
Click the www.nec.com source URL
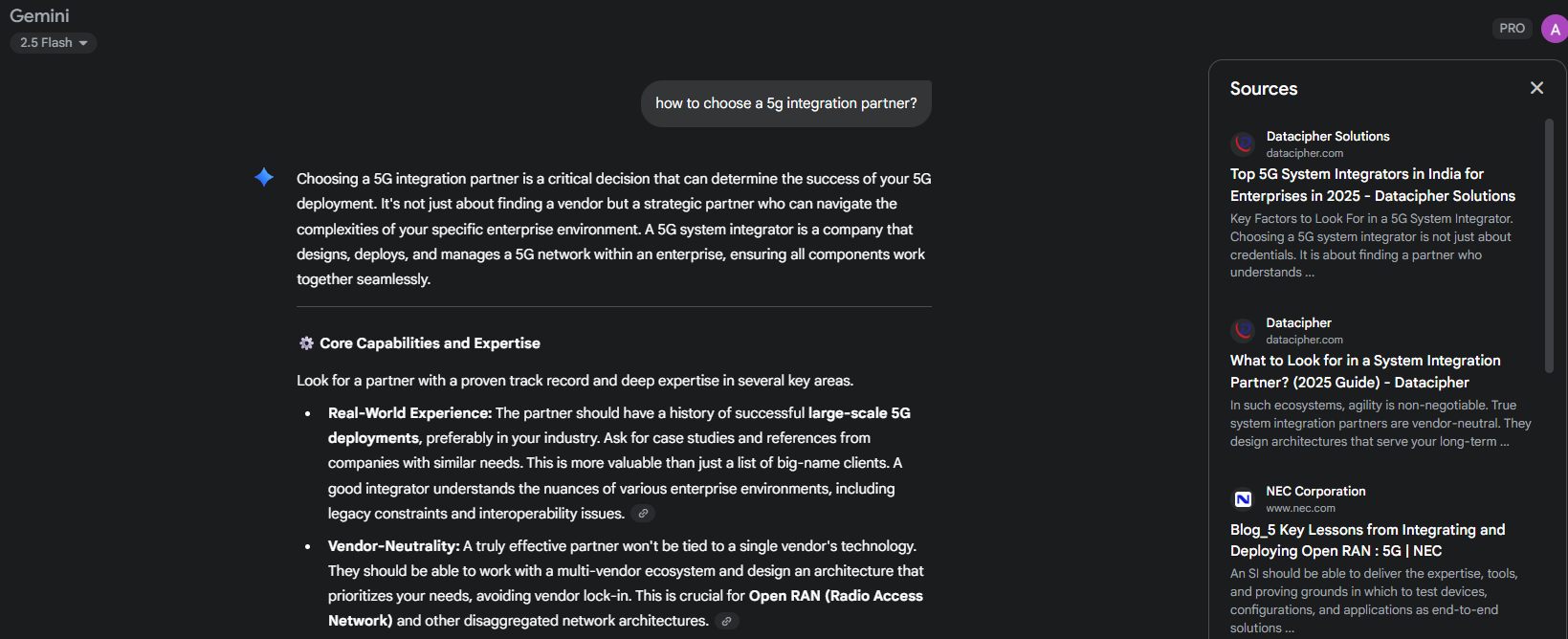click(1300, 508)
